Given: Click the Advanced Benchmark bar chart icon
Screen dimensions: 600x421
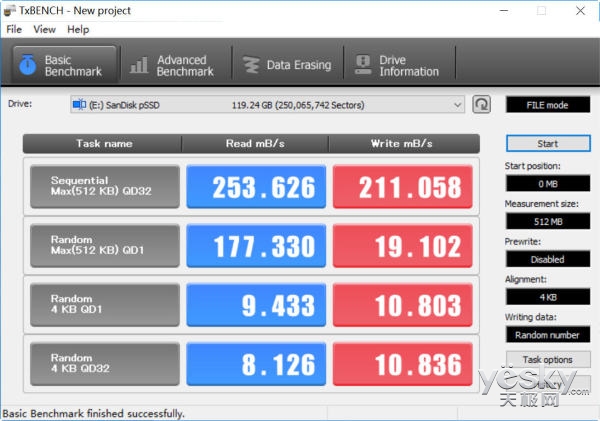Looking at the screenshot, I should tap(139, 66).
